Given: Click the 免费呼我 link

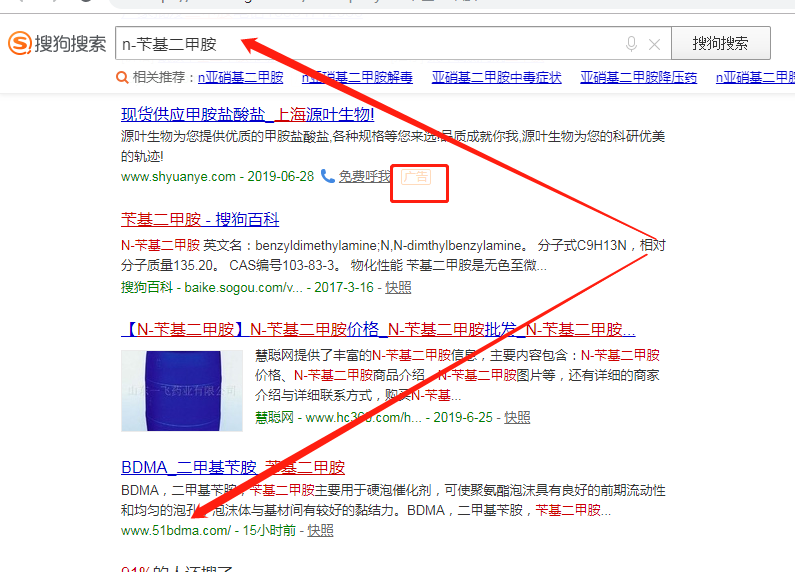Looking at the screenshot, I should (365, 176).
